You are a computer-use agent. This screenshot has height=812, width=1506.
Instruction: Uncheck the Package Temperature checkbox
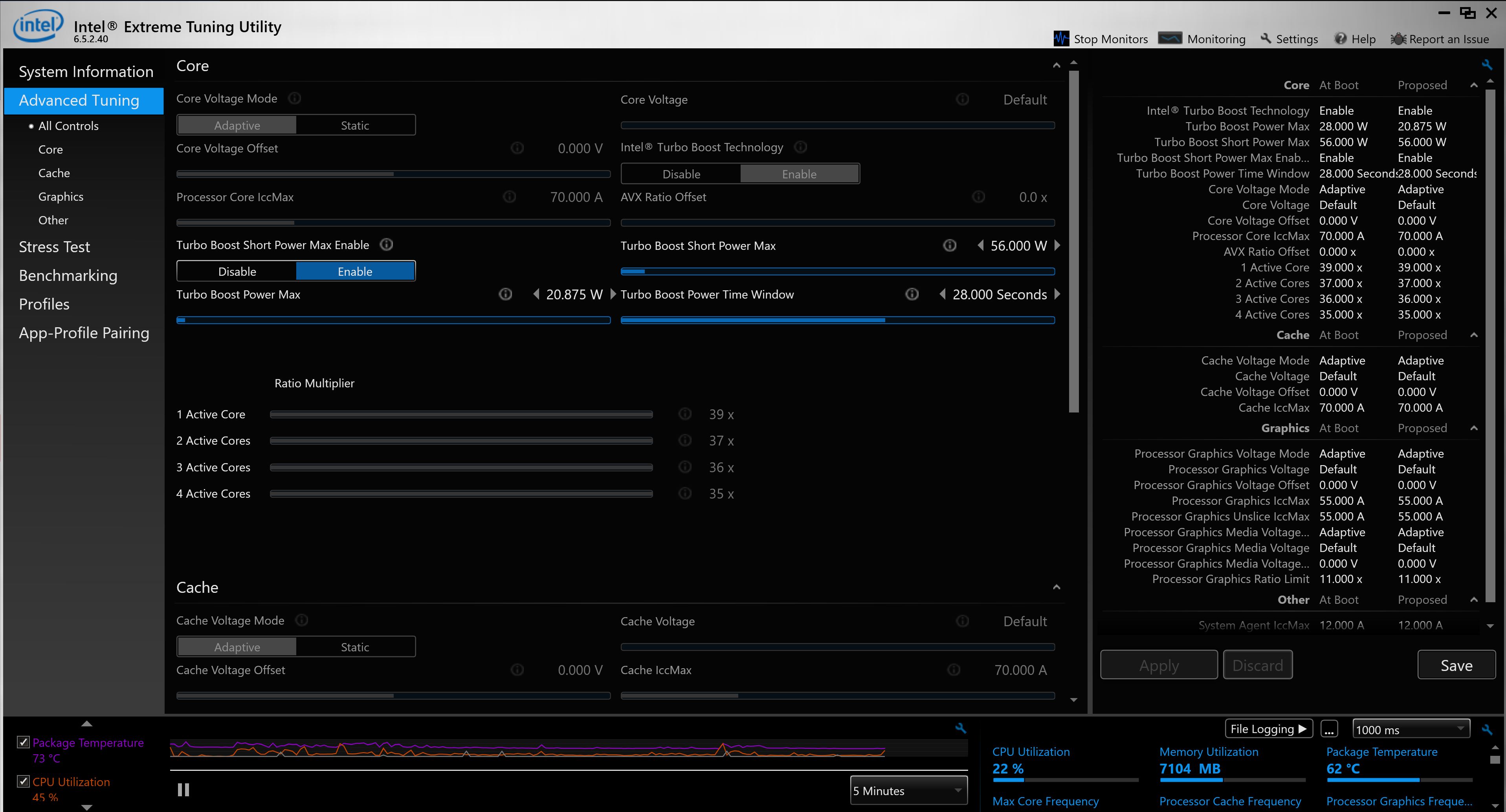(24, 742)
